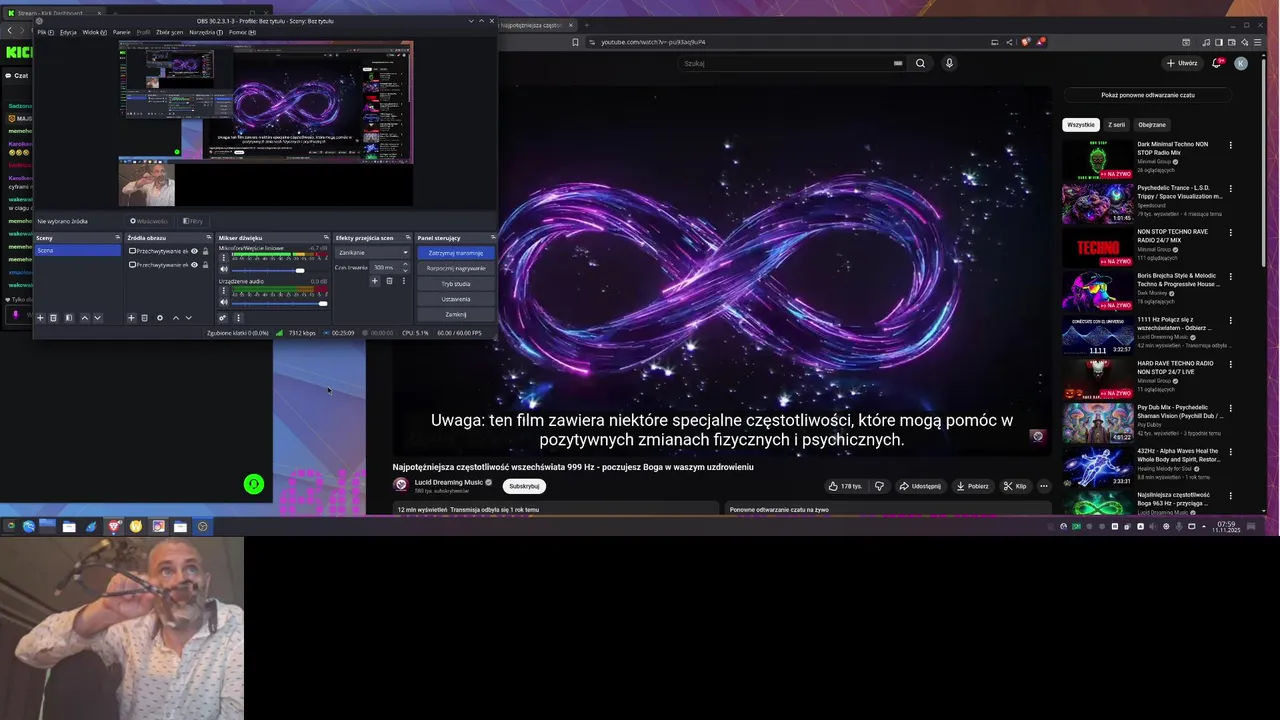Delete selected scene in OBS Sceny panel
Viewport: 1280px width, 720px height.
click(x=53, y=318)
